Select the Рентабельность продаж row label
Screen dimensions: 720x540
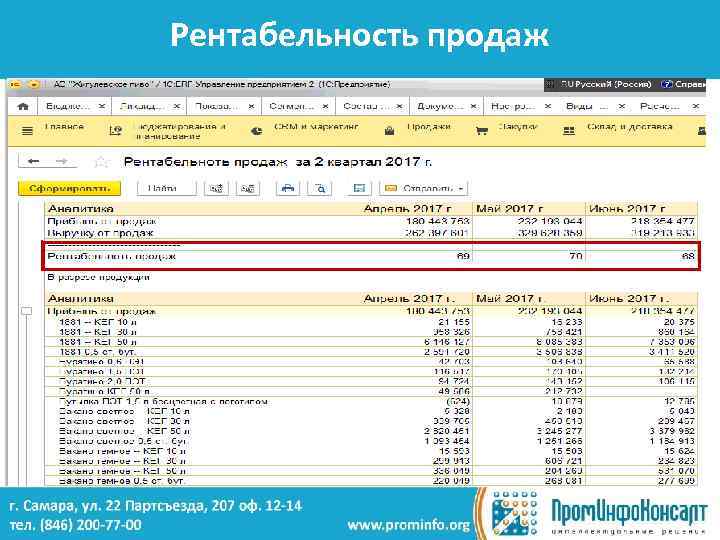(x=112, y=256)
